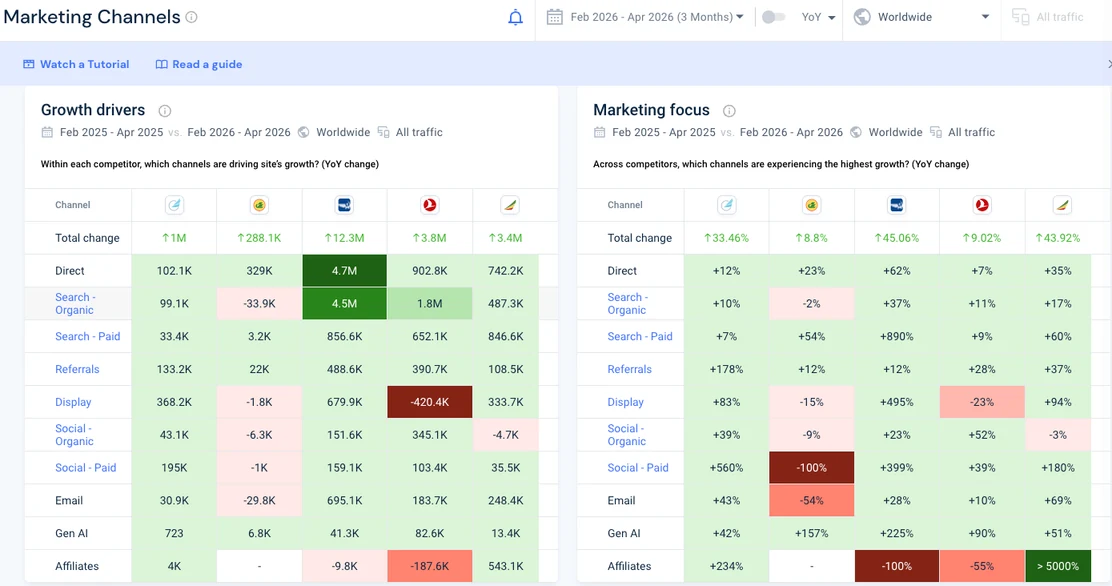Open Social - Paid in Marketing focus
Screen dimensions: 1112x586
pos(638,468)
